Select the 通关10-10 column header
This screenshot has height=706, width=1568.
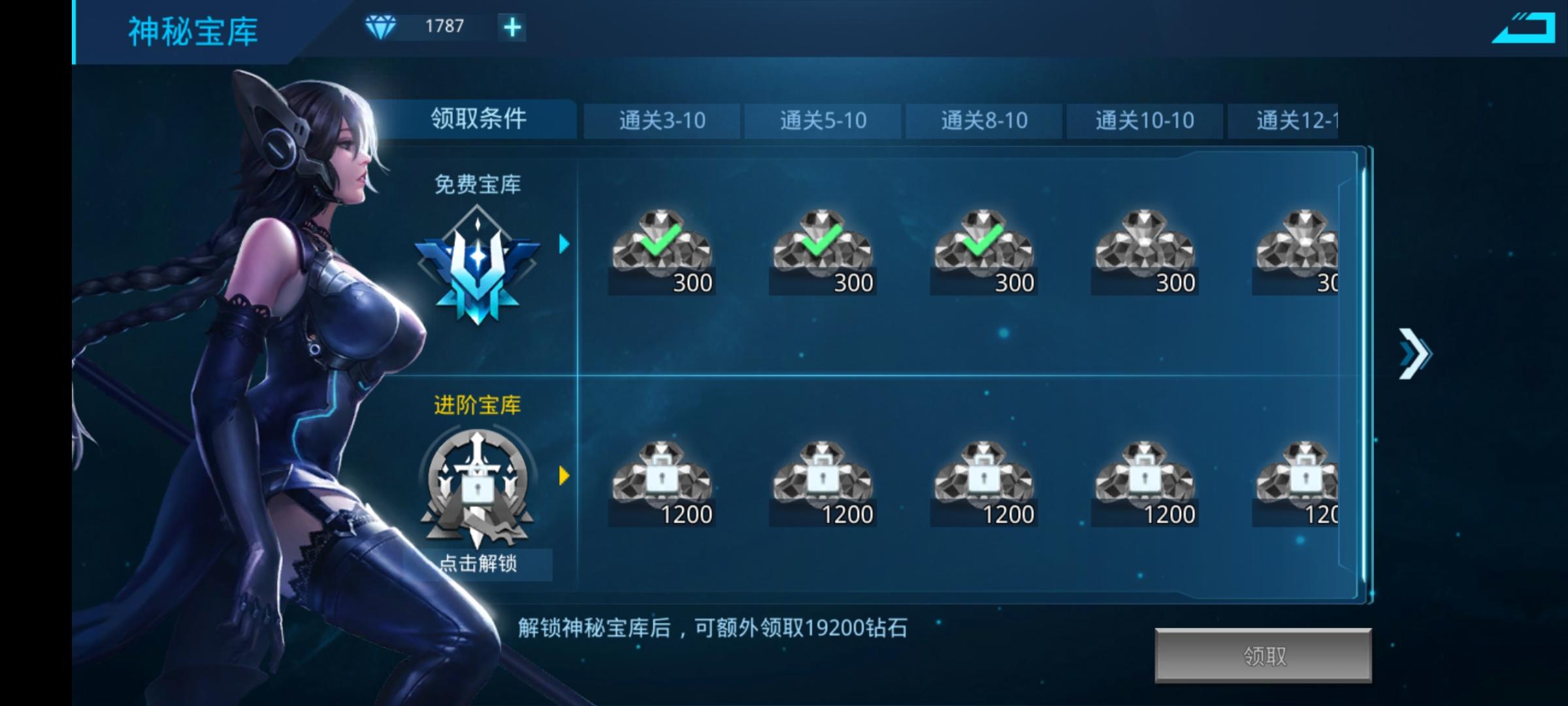click(x=1145, y=121)
